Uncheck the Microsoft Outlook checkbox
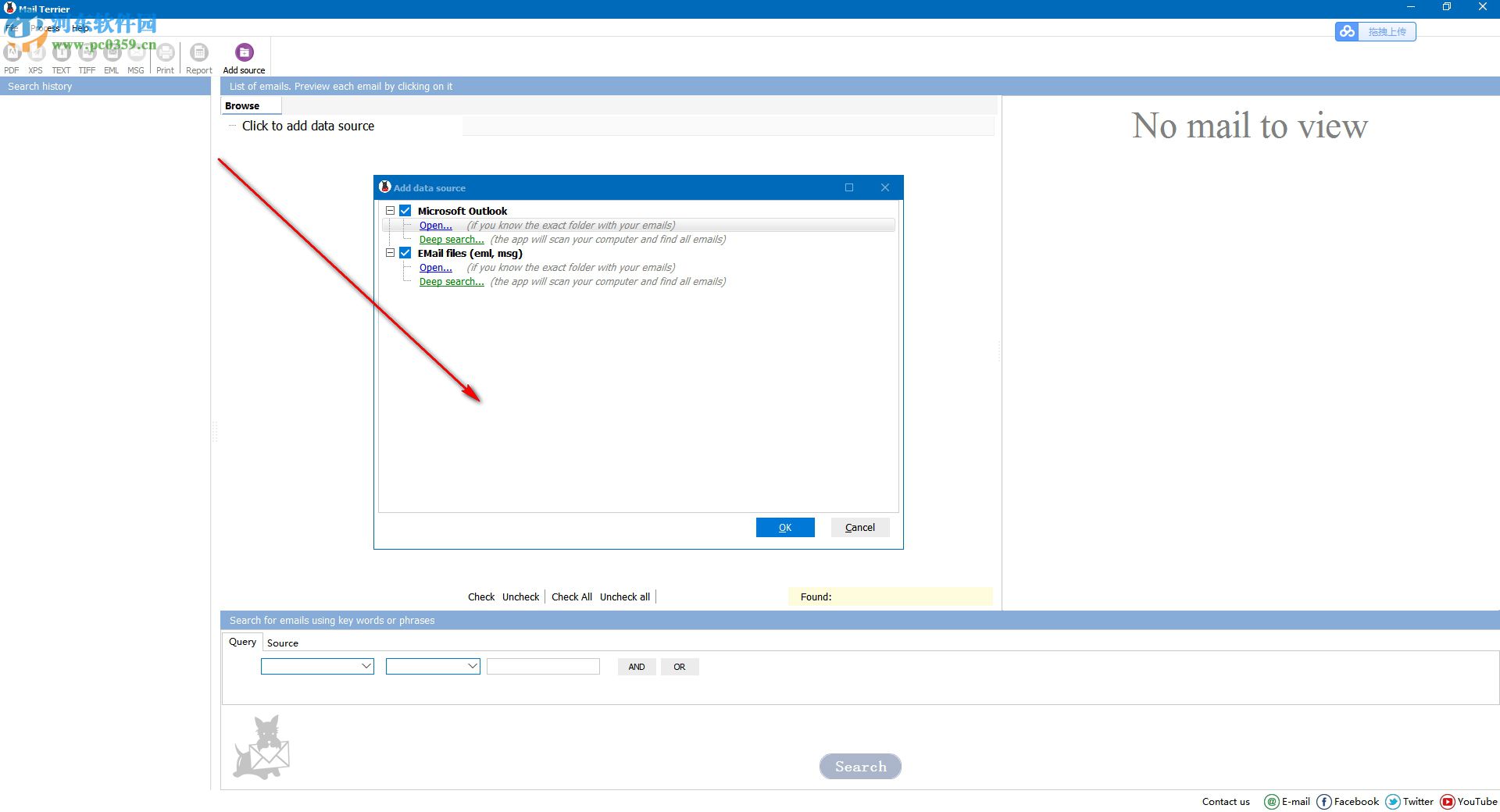1500x812 pixels. (x=405, y=211)
